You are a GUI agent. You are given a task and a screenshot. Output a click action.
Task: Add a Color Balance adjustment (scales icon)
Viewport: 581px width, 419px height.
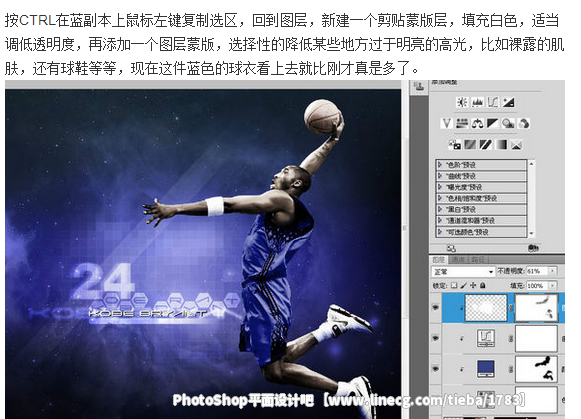[477, 123]
